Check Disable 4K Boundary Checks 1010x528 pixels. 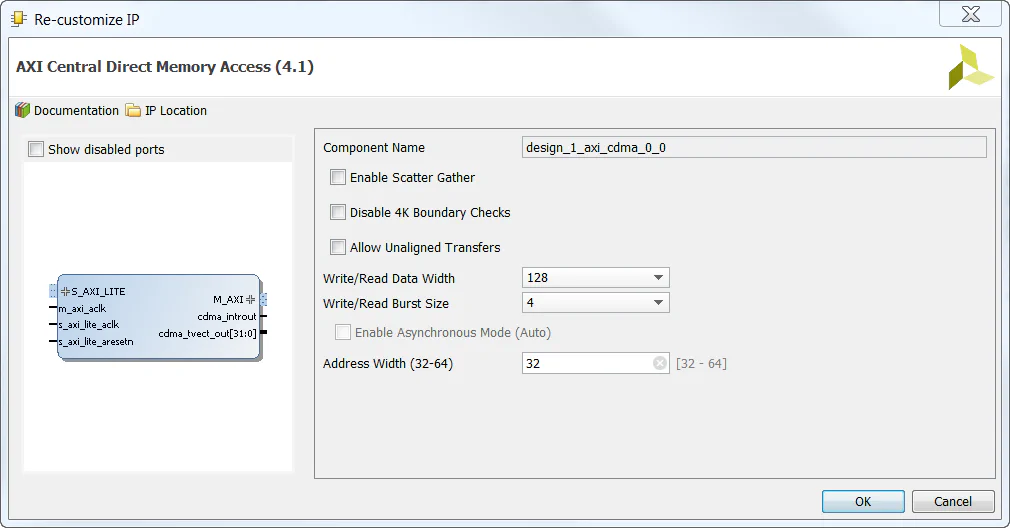(338, 212)
